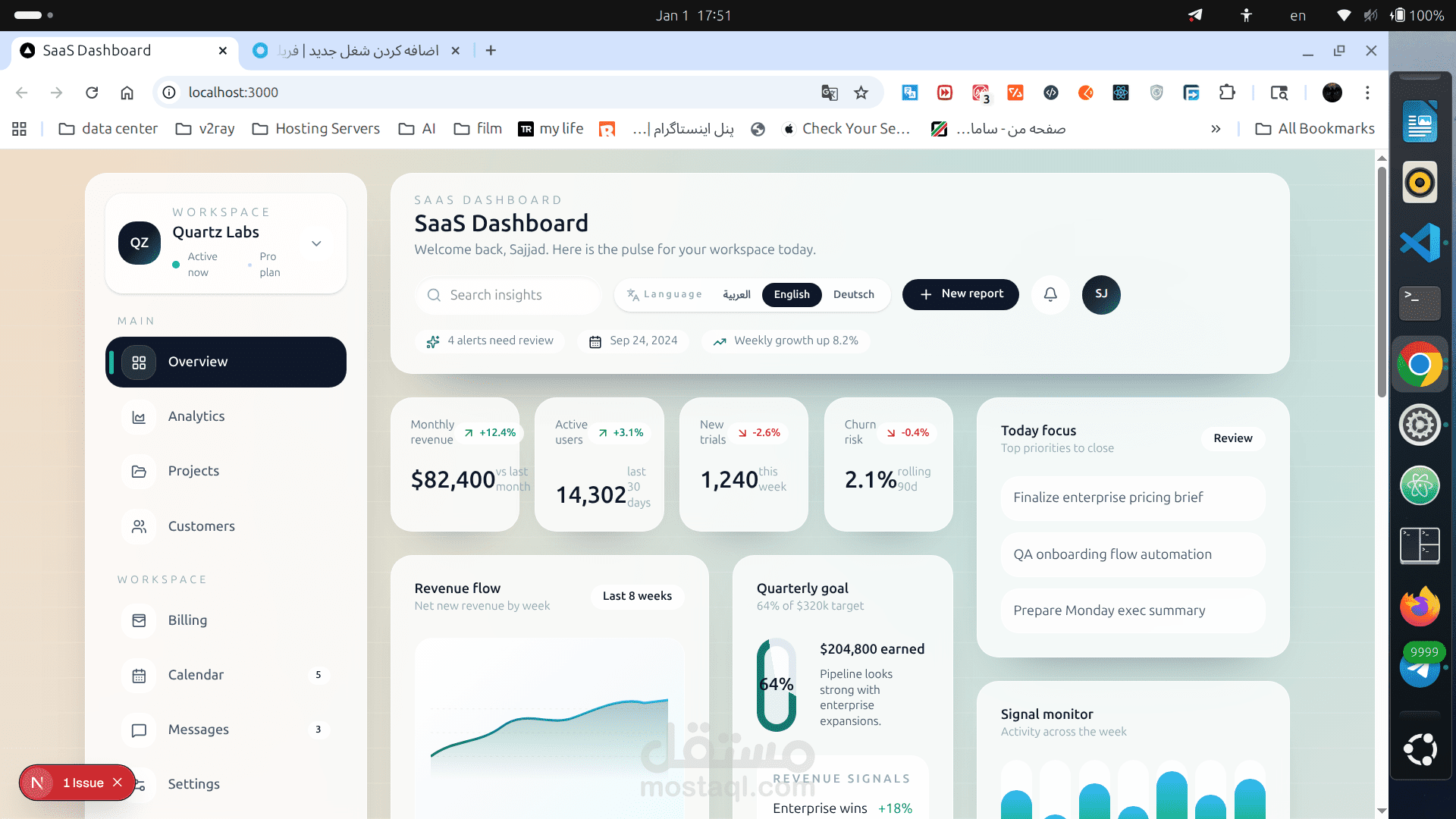Select English language option
The height and width of the screenshot is (819, 1456).
(x=792, y=294)
